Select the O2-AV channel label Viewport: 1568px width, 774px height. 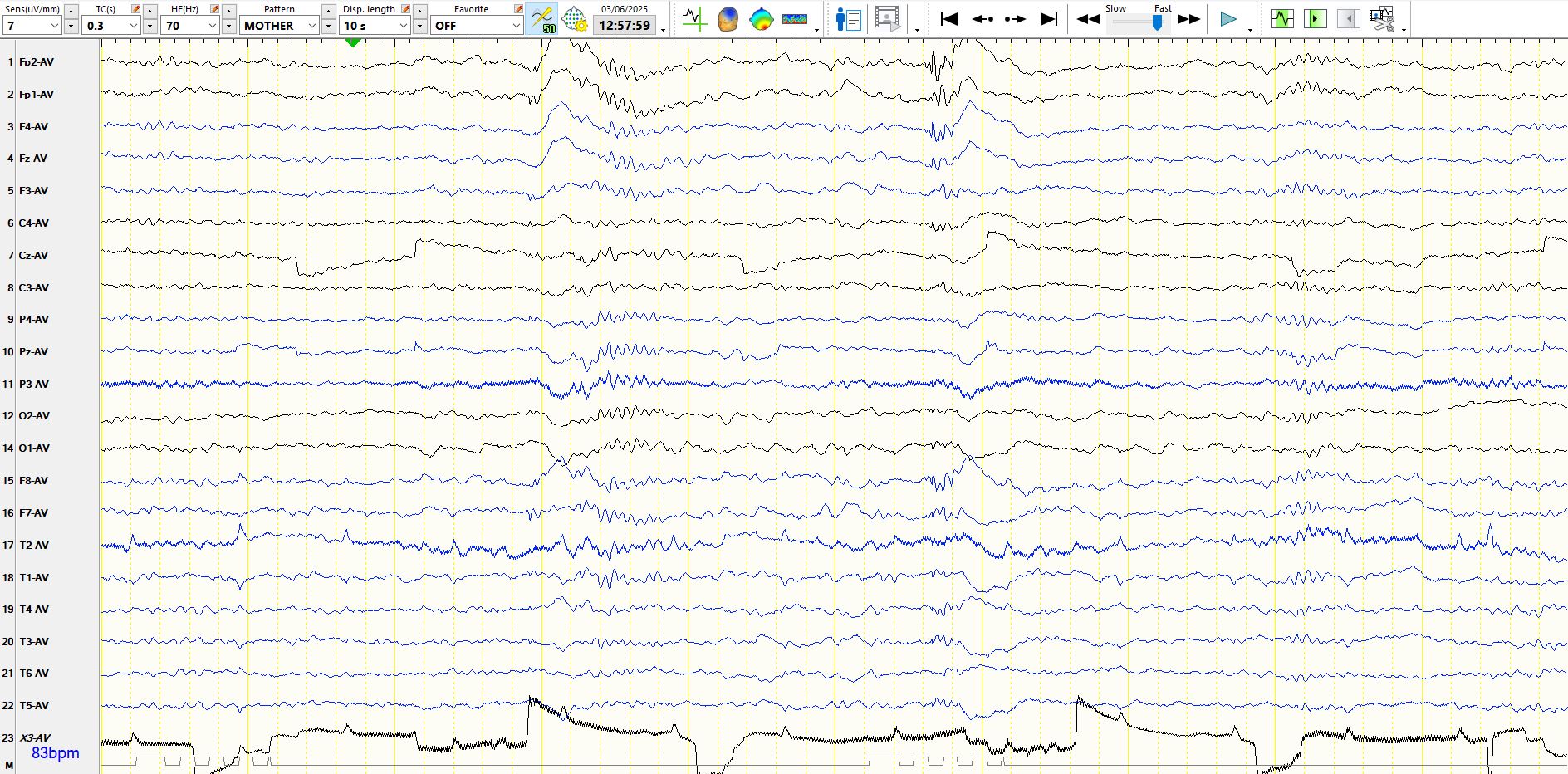[34, 416]
